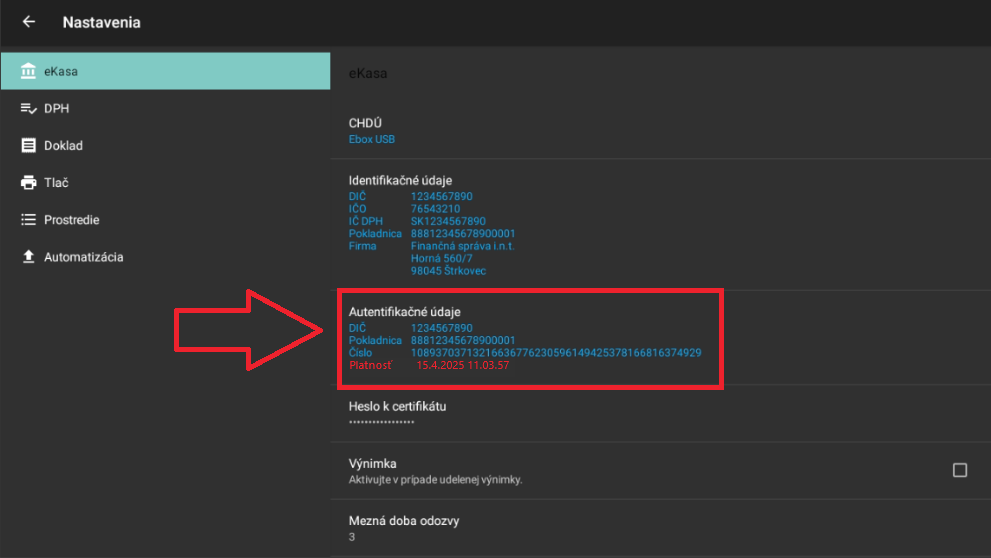This screenshot has height=558, width=991.
Task: Click the DPH checklist icon
Action: coord(28,108)
